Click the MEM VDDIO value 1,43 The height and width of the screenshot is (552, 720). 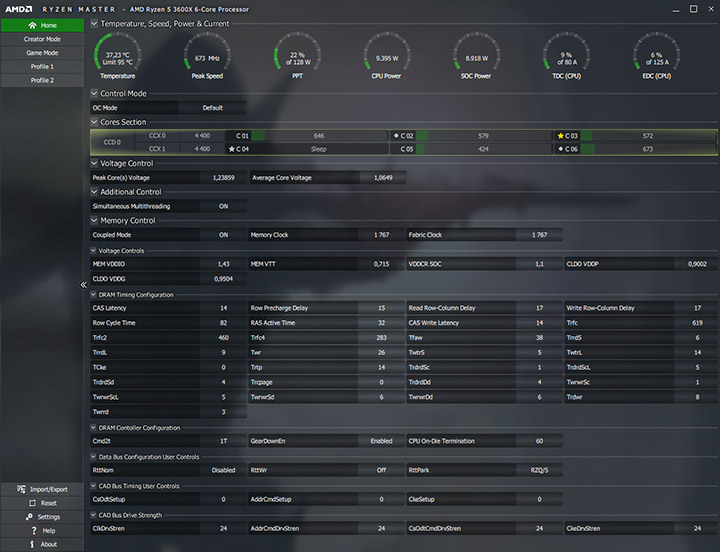[x=223, y=264]
